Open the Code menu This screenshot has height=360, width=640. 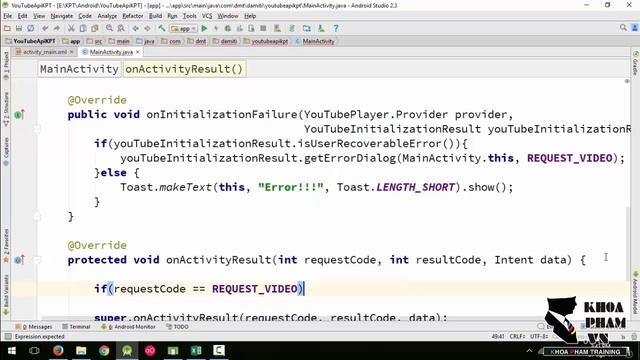(x=85, y=16)
